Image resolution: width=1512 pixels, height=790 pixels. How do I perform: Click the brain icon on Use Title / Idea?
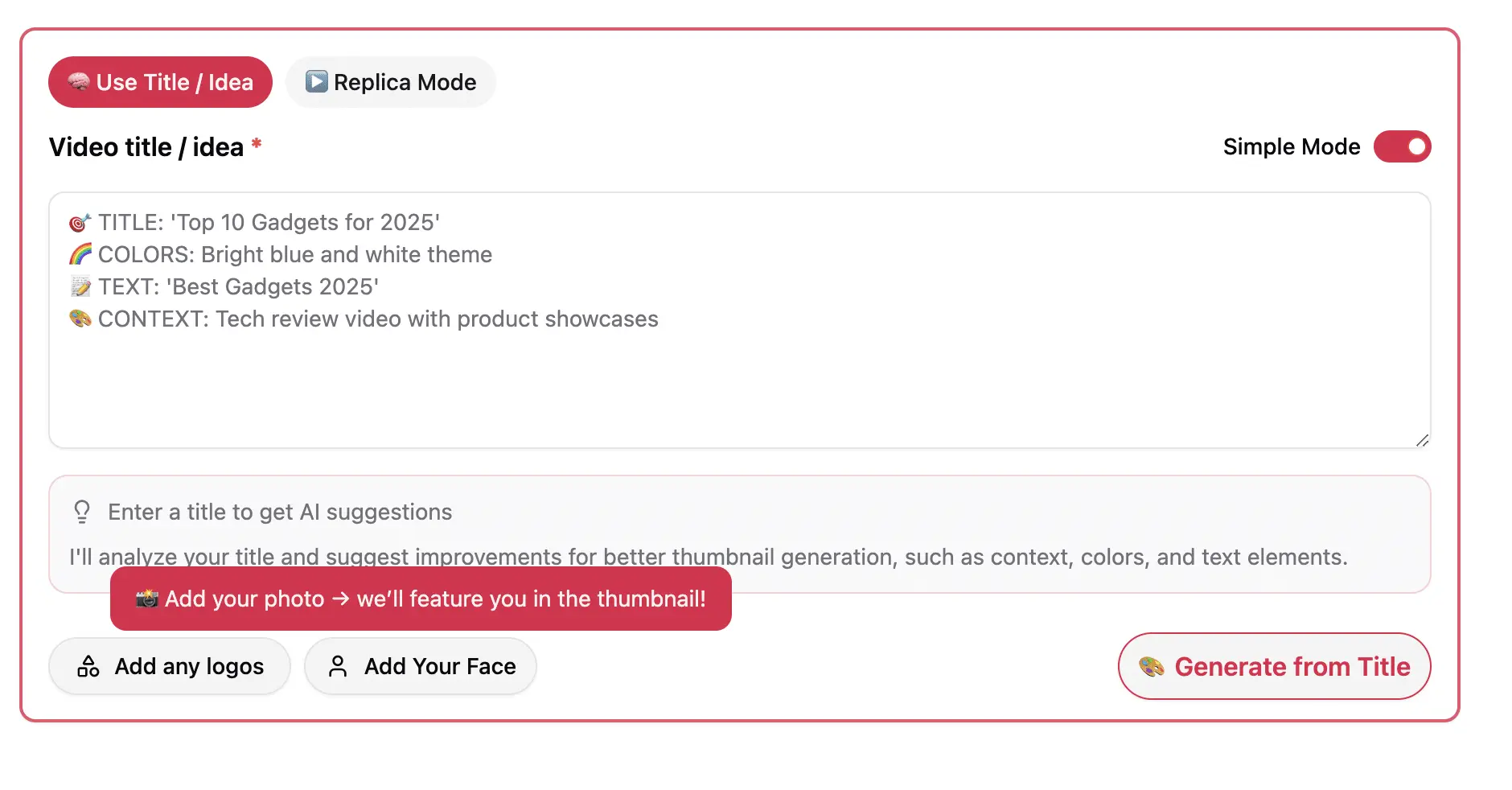pyautogui.click(x=80, y=81)
